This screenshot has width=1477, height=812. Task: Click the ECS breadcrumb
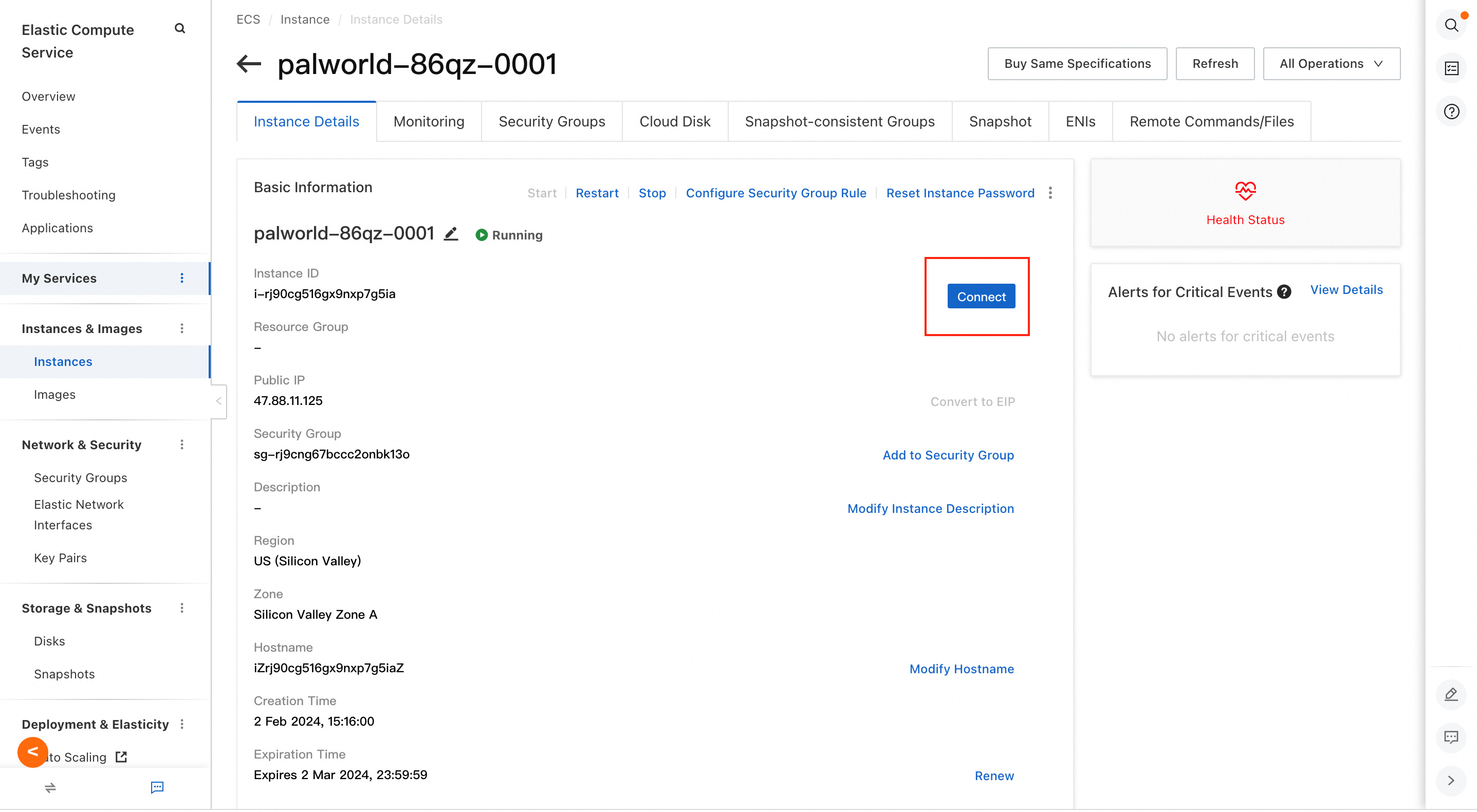[x=248, y=20]
